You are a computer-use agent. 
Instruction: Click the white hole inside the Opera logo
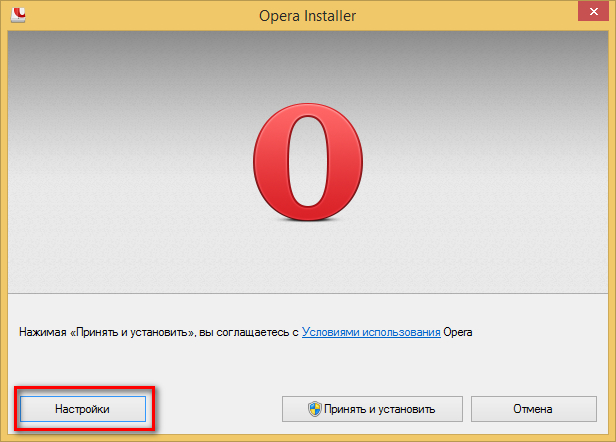coord(307,164)
